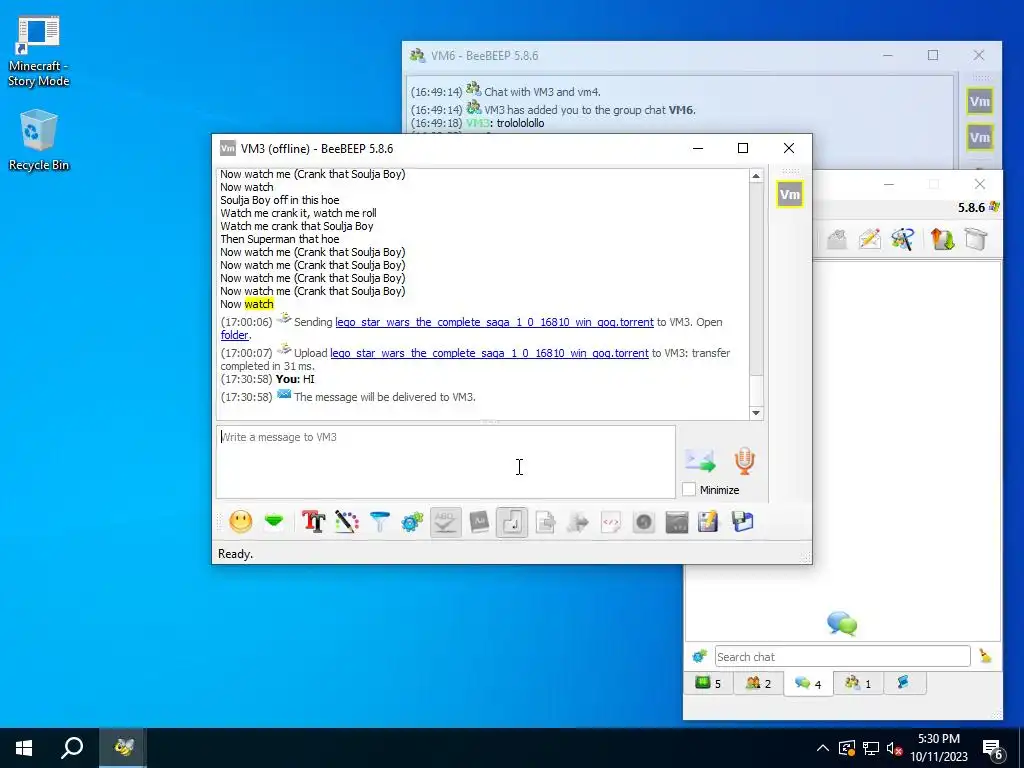Click the grayed share arrow icon

578,522
